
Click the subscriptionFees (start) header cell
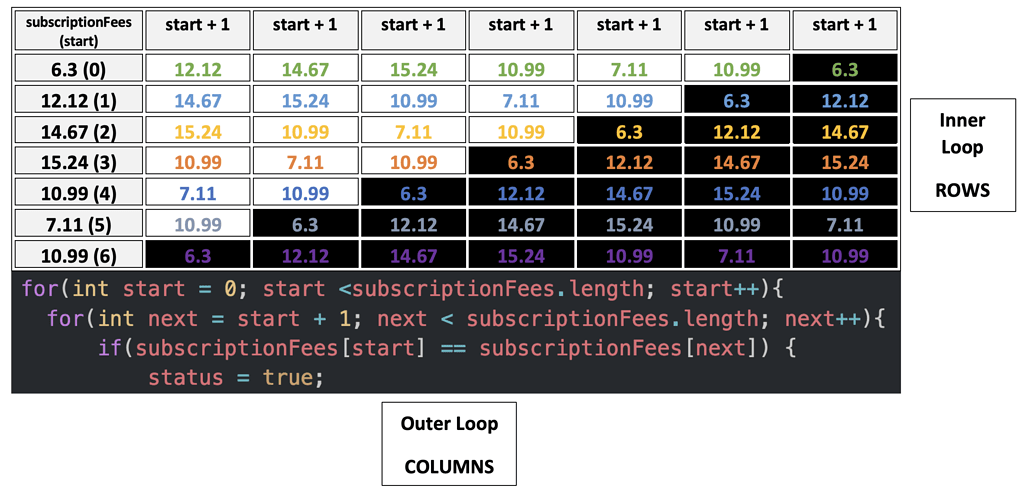(x=78, y=30)
